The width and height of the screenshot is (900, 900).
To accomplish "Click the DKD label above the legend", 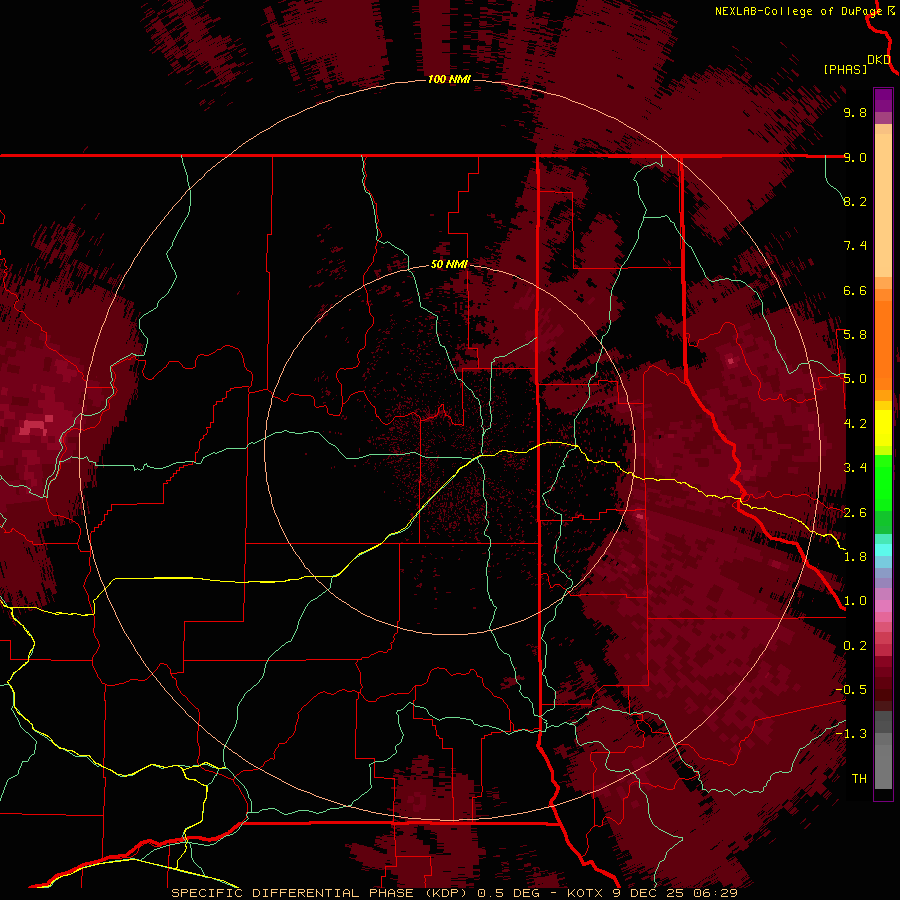I will [x=879, y=59].
